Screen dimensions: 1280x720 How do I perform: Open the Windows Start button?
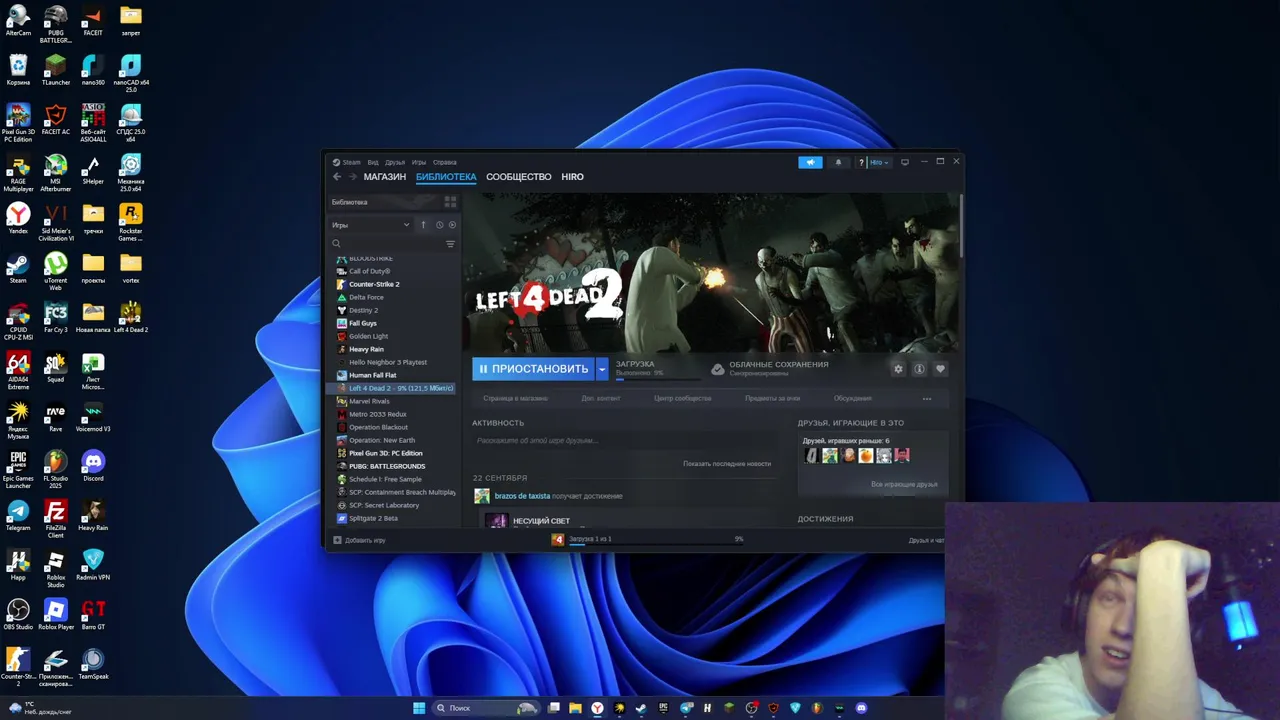pyautogui.click(x=419, y=708)
